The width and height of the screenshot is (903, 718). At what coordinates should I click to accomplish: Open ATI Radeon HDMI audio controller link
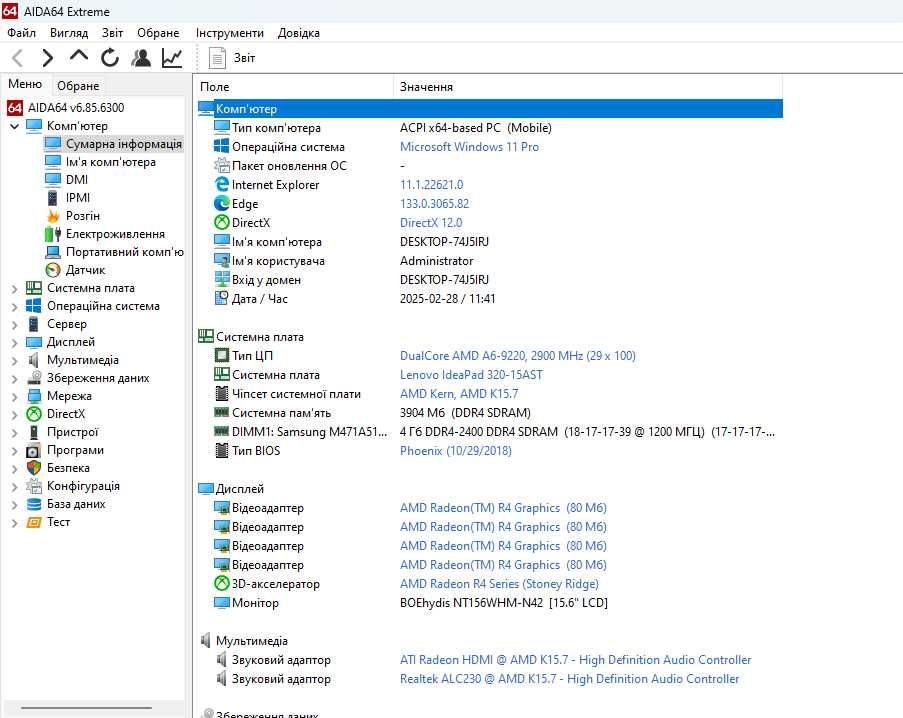pyautogui.click(x=575, y=660)
